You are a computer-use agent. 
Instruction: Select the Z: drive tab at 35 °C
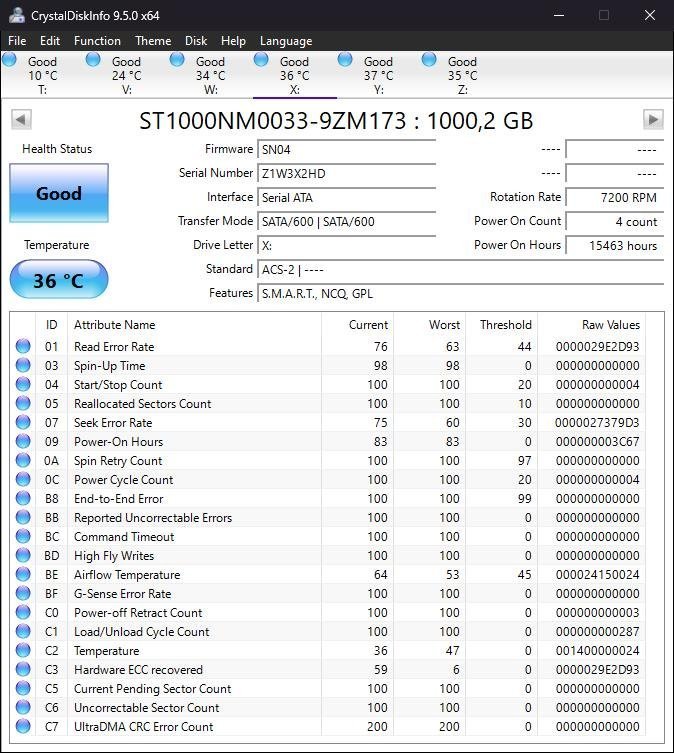(x=462, y=76)
